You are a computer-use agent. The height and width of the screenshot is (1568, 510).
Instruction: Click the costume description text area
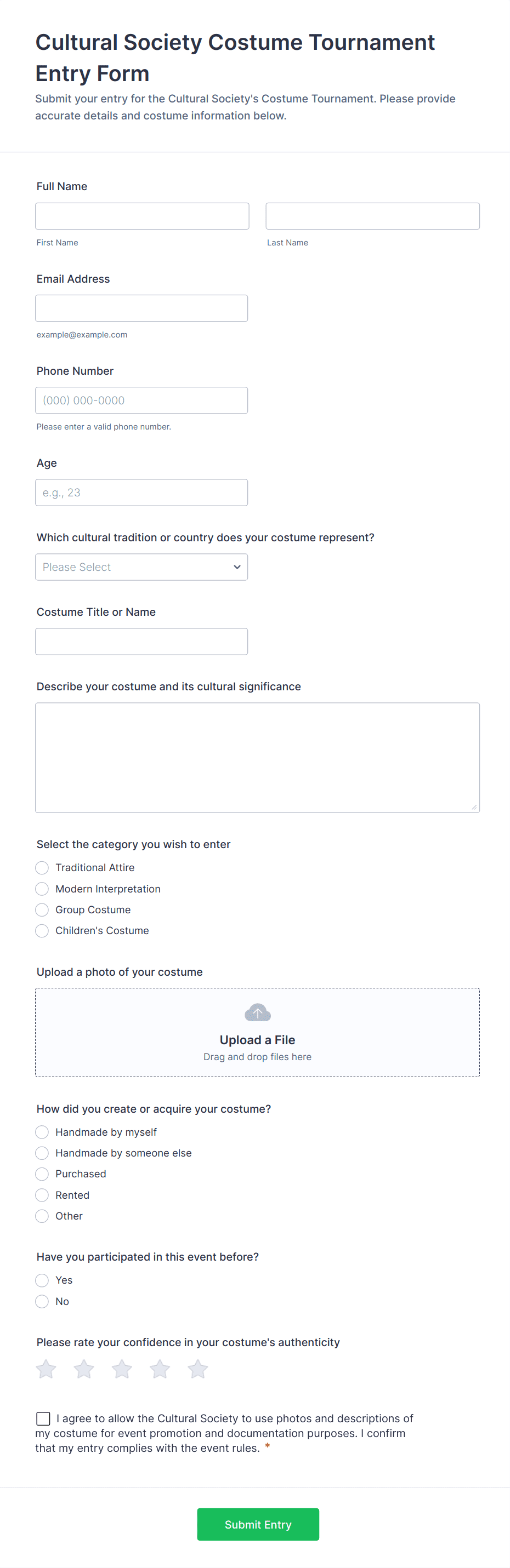257,757
